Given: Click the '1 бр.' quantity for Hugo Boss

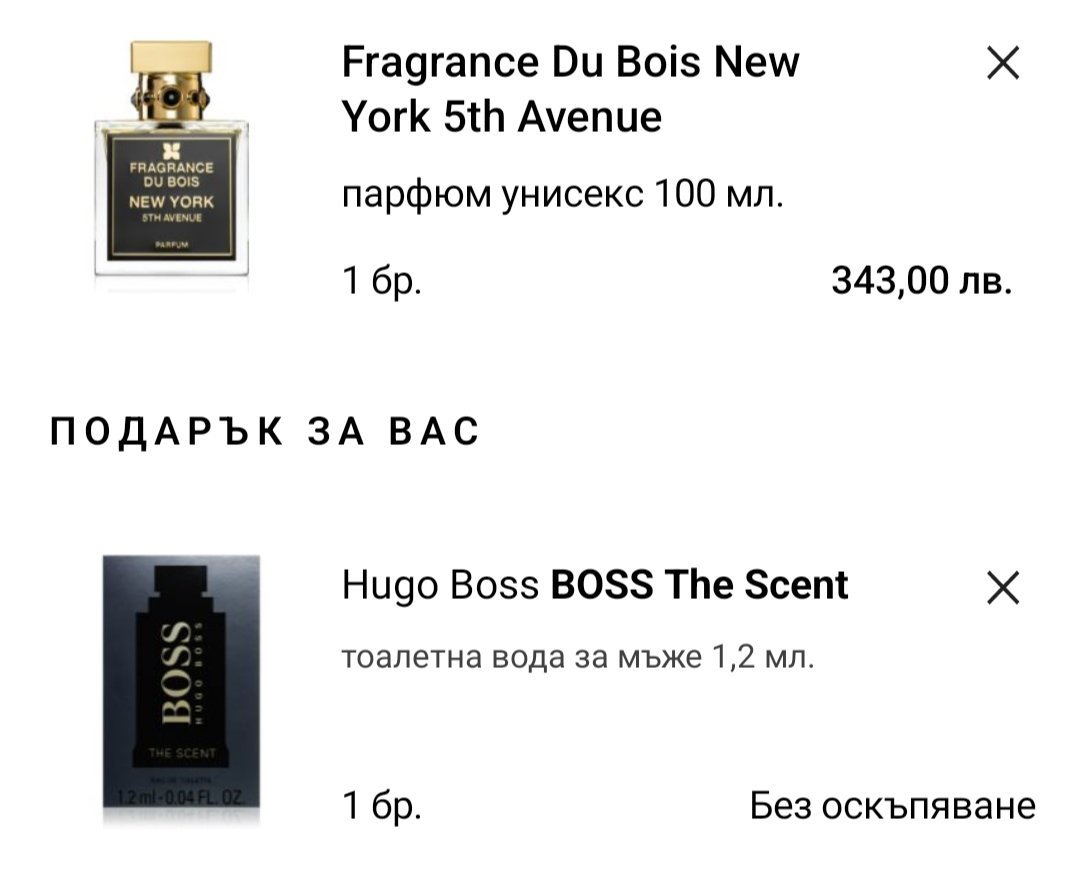Looking at the screenshot, I should [x=382, y=805].
